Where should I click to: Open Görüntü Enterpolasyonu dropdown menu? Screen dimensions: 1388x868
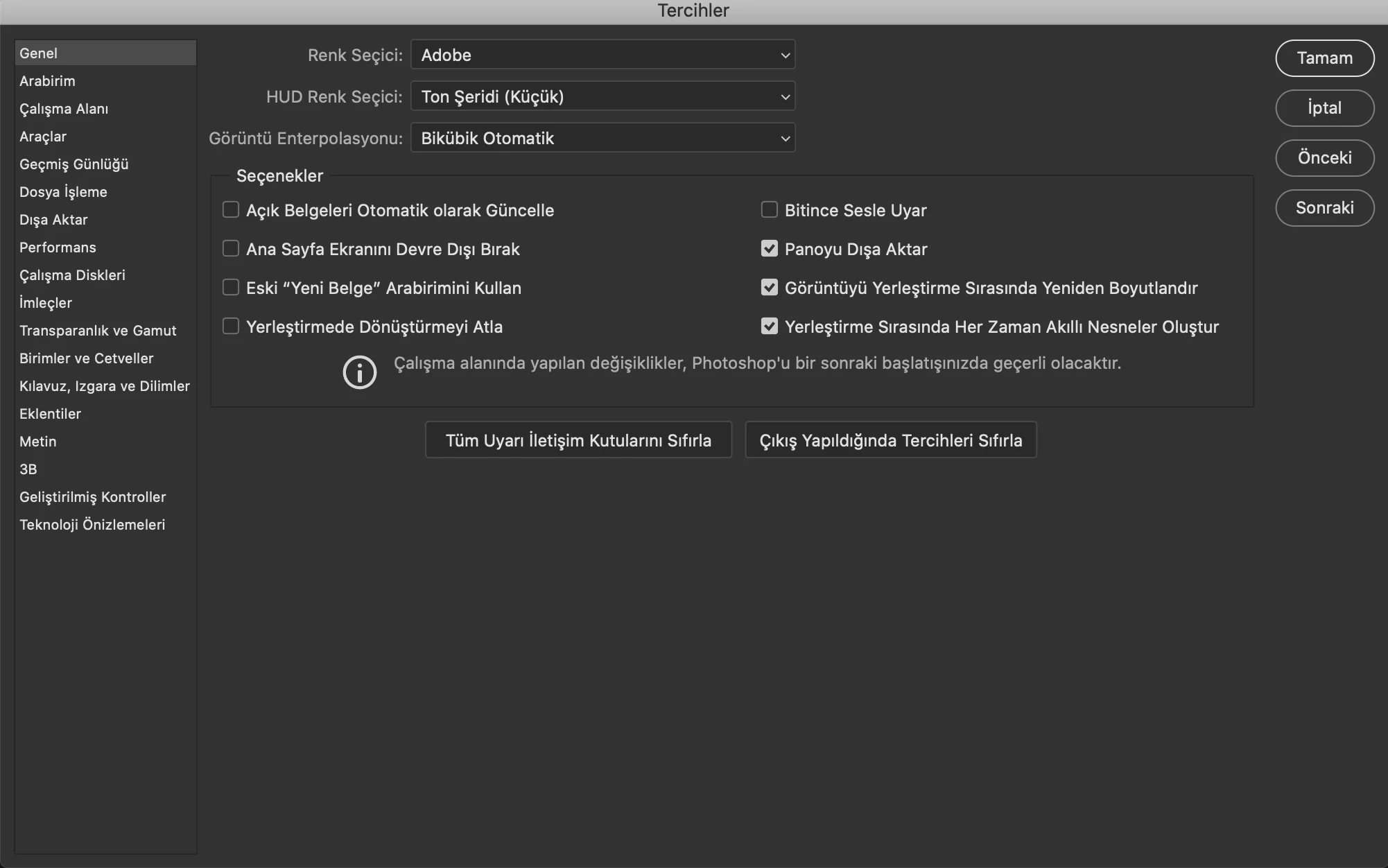(602, 138)
